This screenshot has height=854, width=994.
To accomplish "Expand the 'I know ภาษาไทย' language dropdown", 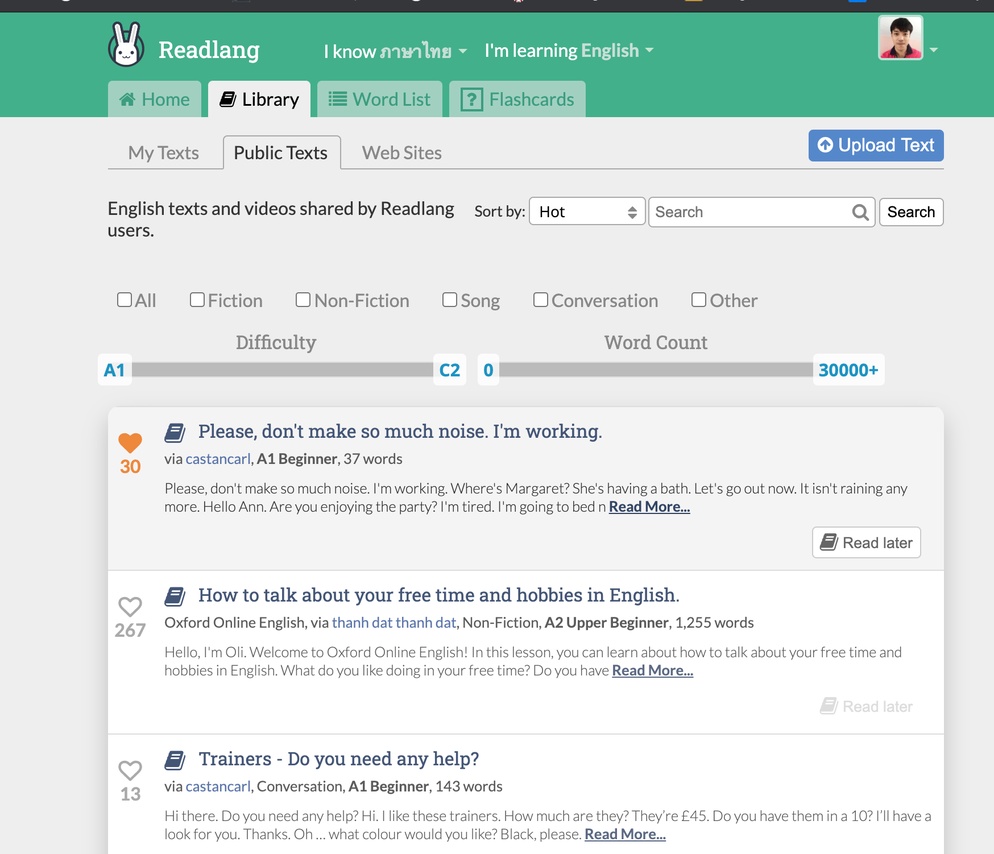I will [x=395, y=51].
